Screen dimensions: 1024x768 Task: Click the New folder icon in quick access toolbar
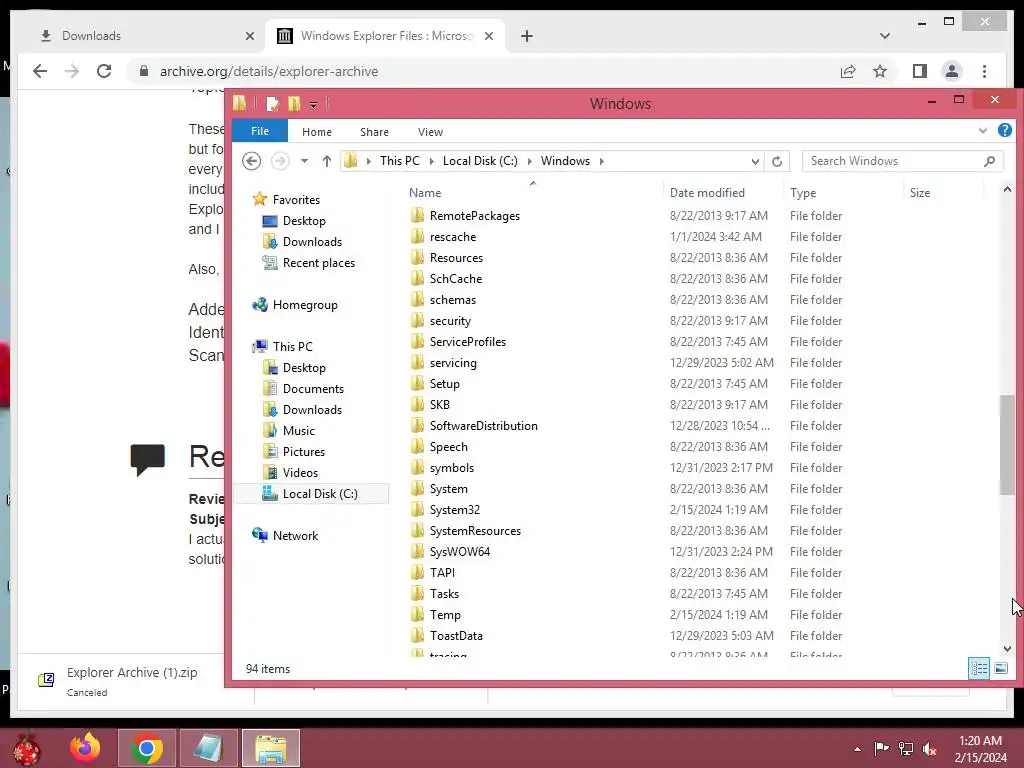(x=294, y=104)
